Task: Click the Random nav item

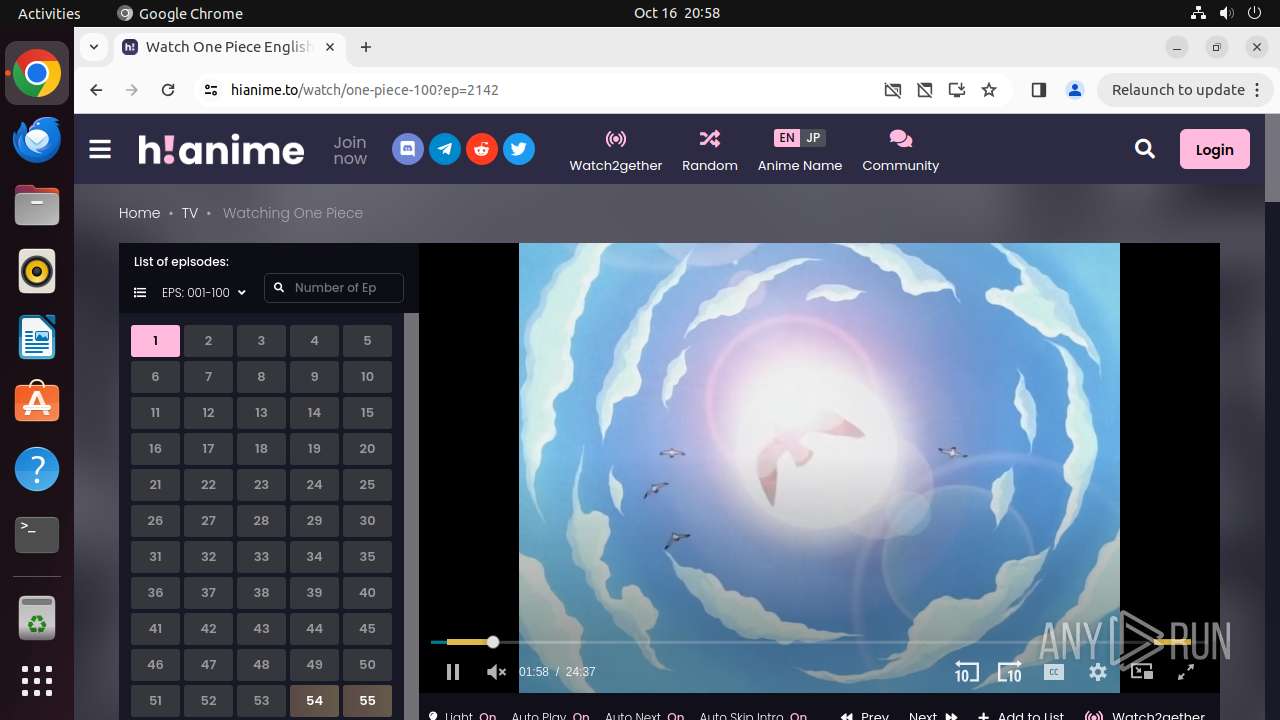Action: [x=710, y=150]
